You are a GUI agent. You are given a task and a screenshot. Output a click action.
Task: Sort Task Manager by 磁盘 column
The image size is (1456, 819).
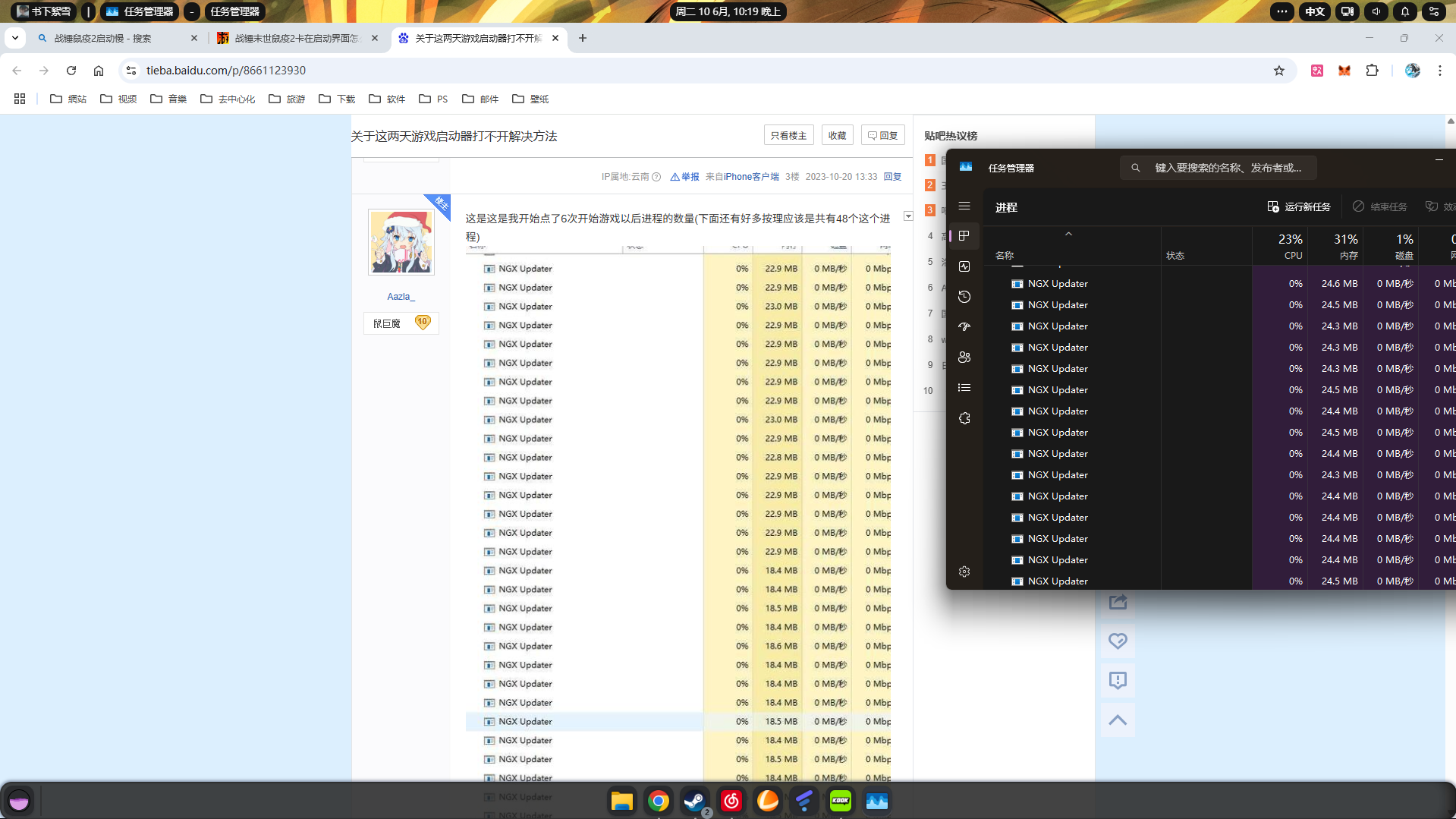[1392, 246]
